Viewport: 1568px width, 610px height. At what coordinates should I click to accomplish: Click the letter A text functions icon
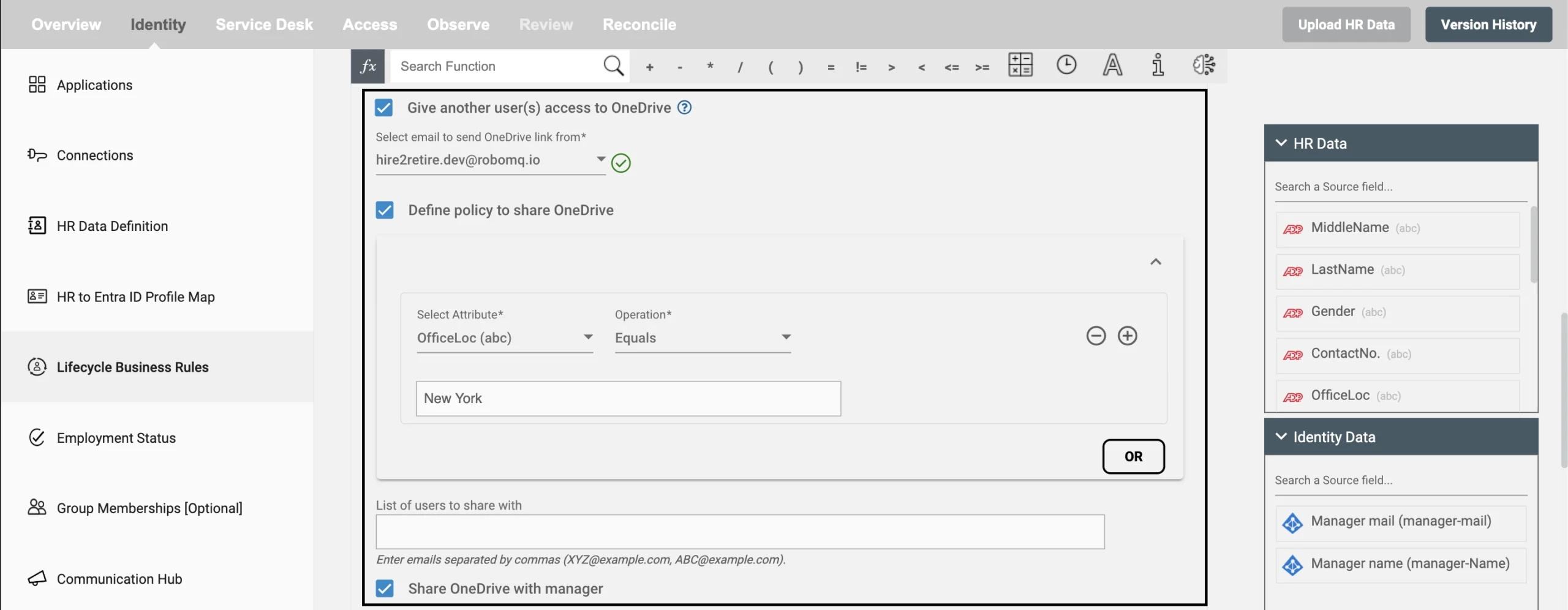pyautogui.click(x=1112, y=66)
